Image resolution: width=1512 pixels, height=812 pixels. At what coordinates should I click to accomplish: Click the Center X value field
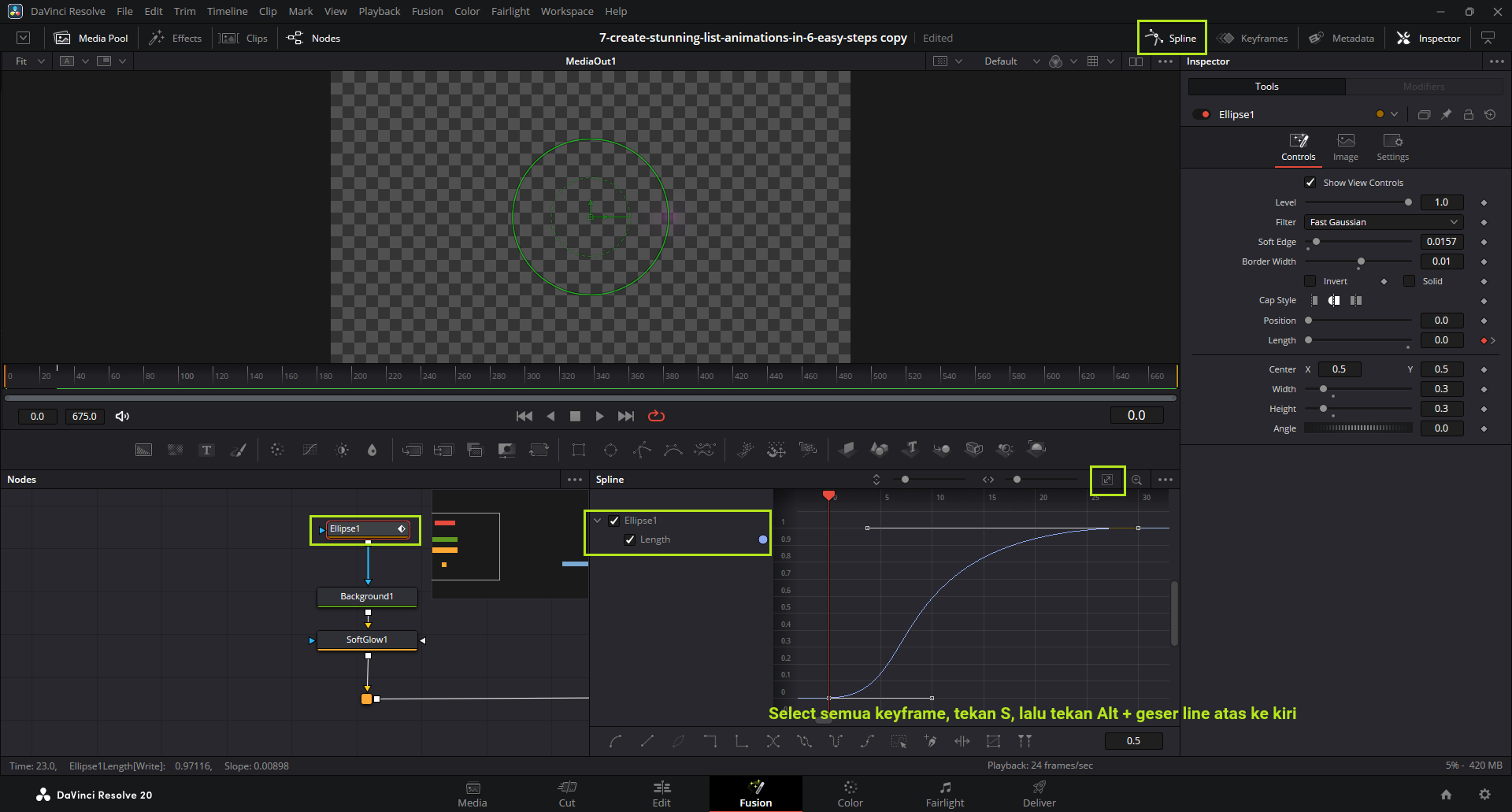coord(1339,369)
